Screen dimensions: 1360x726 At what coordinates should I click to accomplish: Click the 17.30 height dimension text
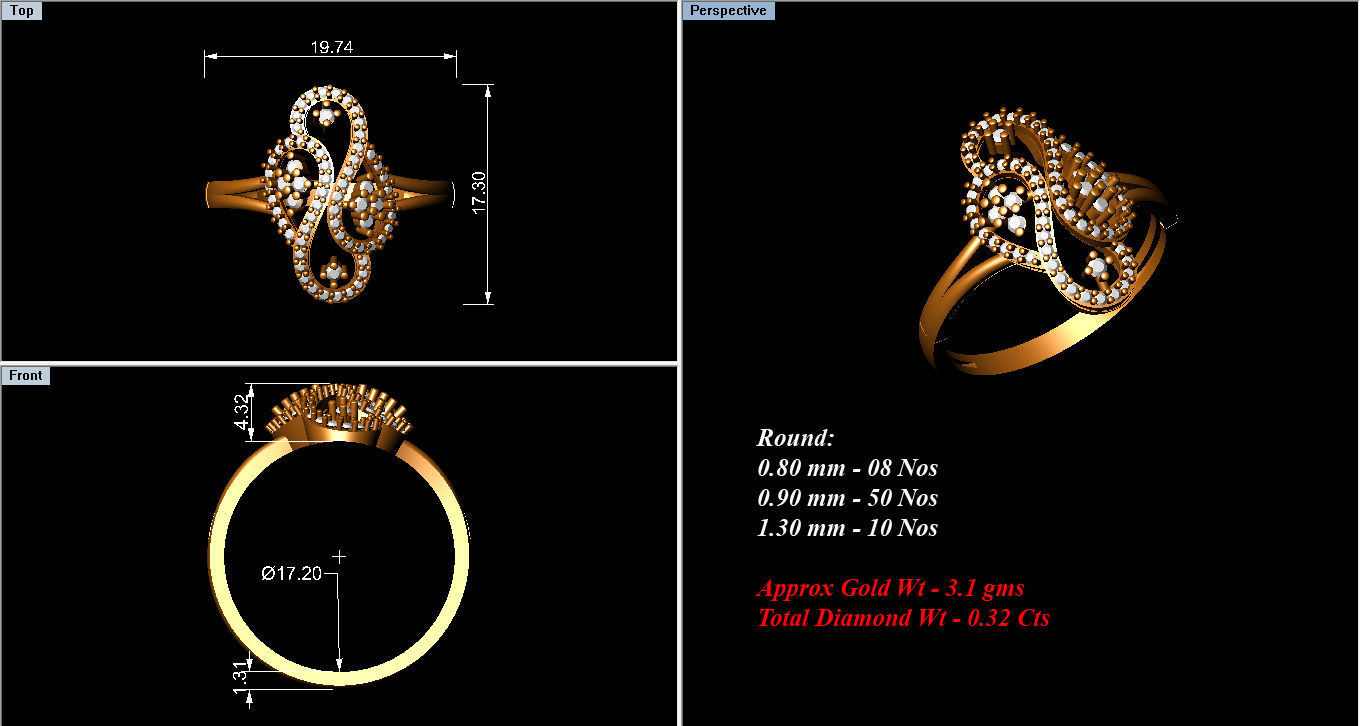point(479,192)
